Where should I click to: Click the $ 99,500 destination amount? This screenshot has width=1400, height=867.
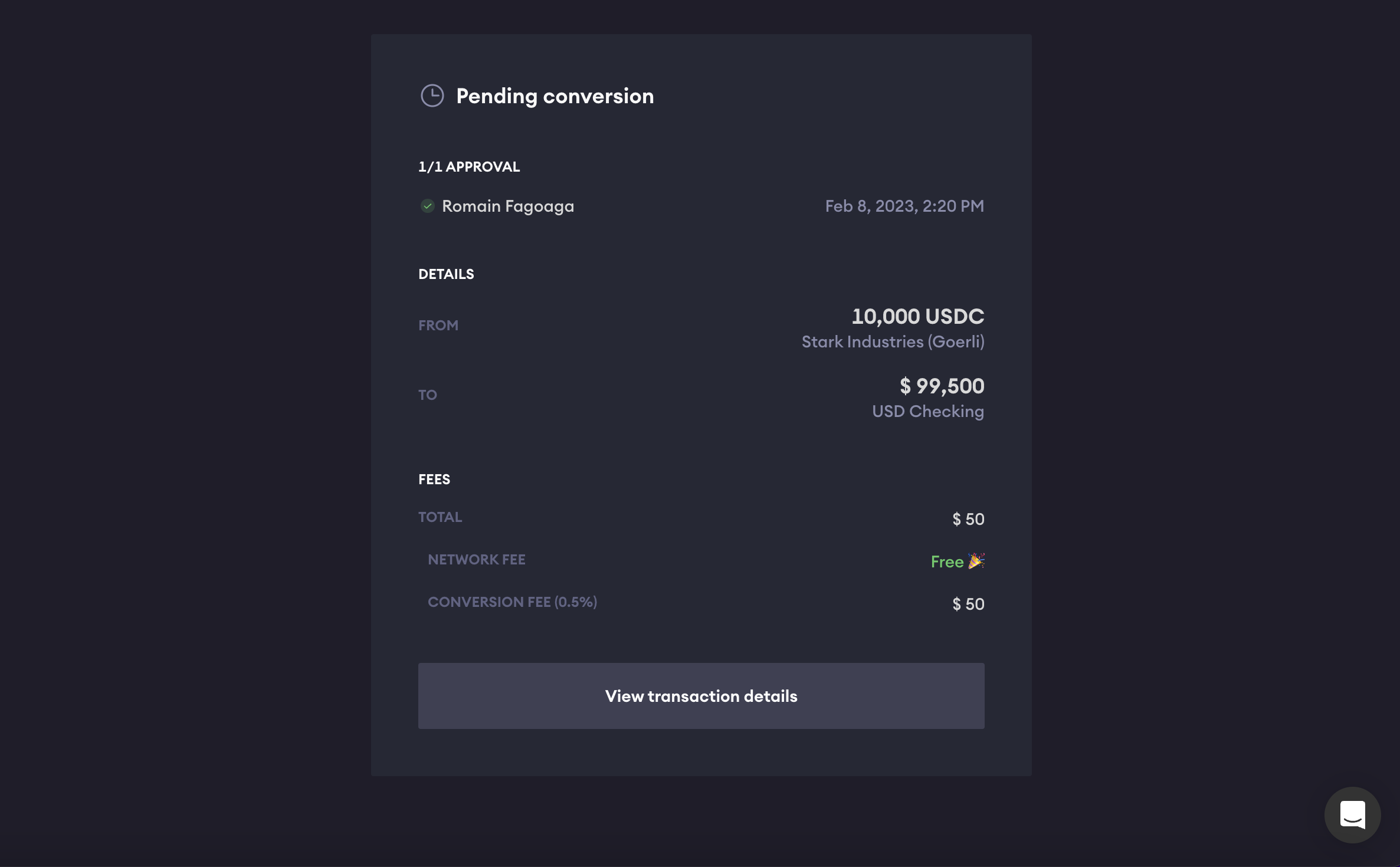coord(942,386)
